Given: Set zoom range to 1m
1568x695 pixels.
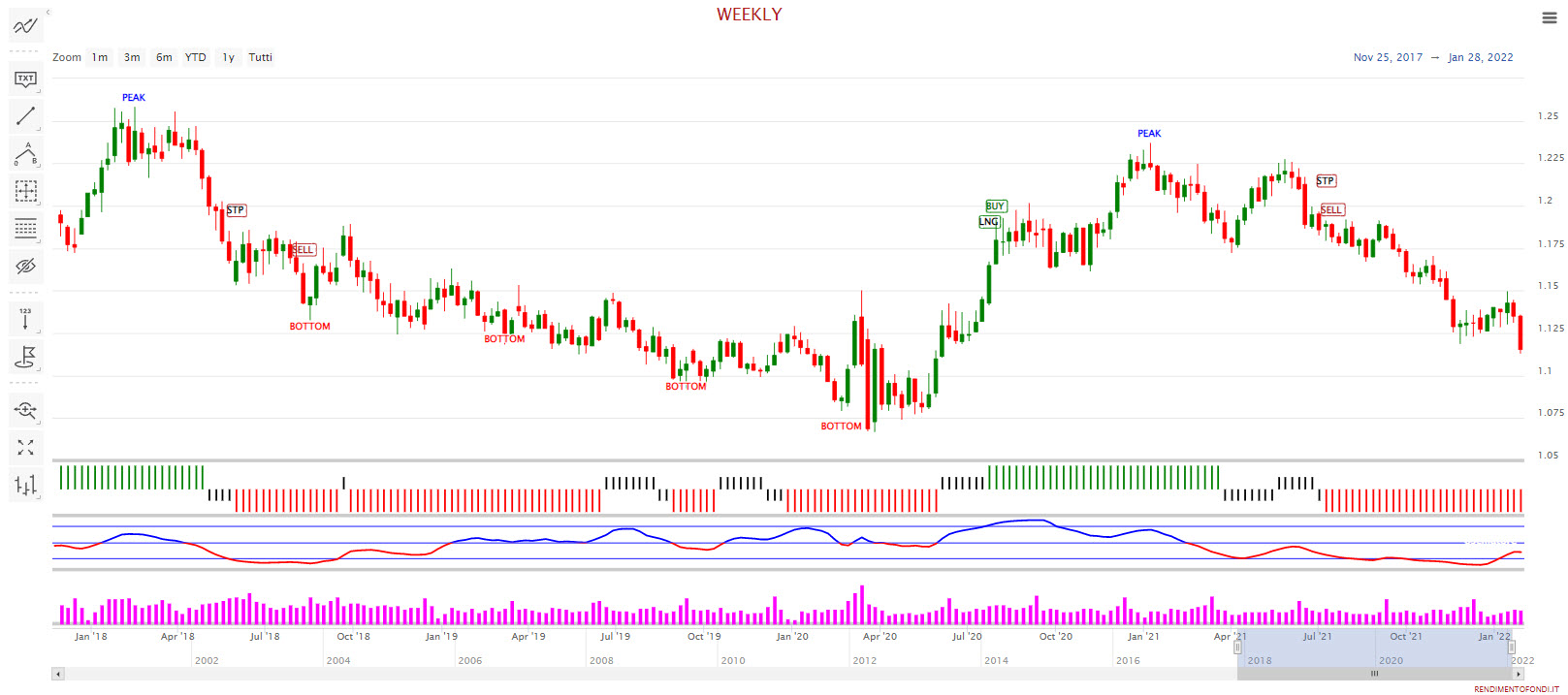Looking at the screenshot, I should 100,57.
